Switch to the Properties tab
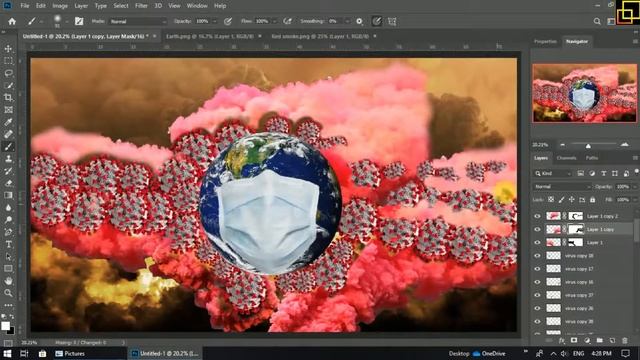This screenshot has width=640, height=360. [545, 42]
